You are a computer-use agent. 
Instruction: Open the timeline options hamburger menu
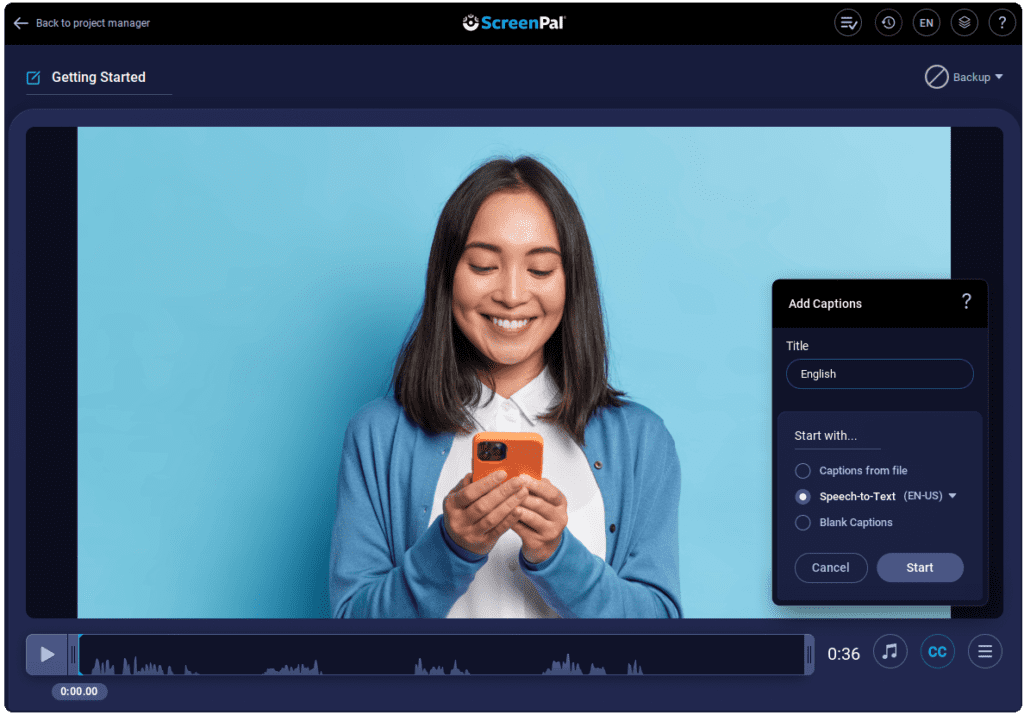click(x=985, y=651)
